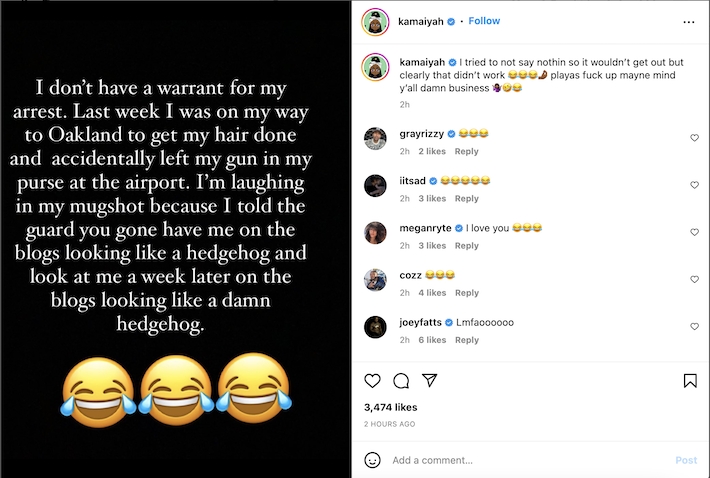Viewport: 710px width, 478px height.
Task: View cozz's profile avatar
Action: point(375,280)
